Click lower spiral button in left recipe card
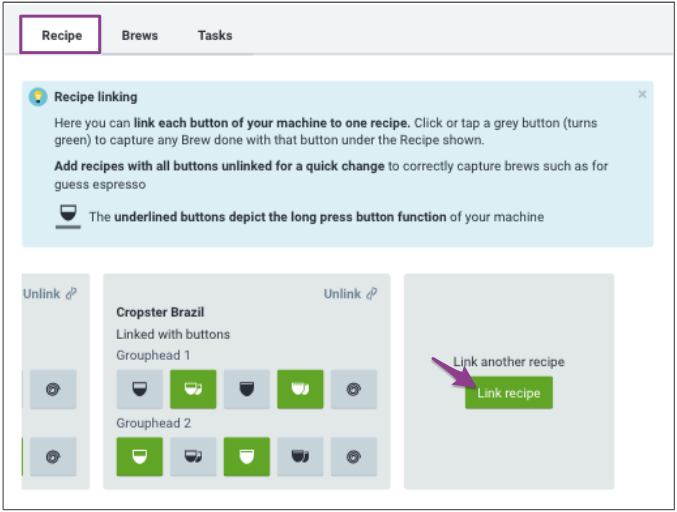The height and width of the screenshot is (512, 677). (x=53, y=457)
